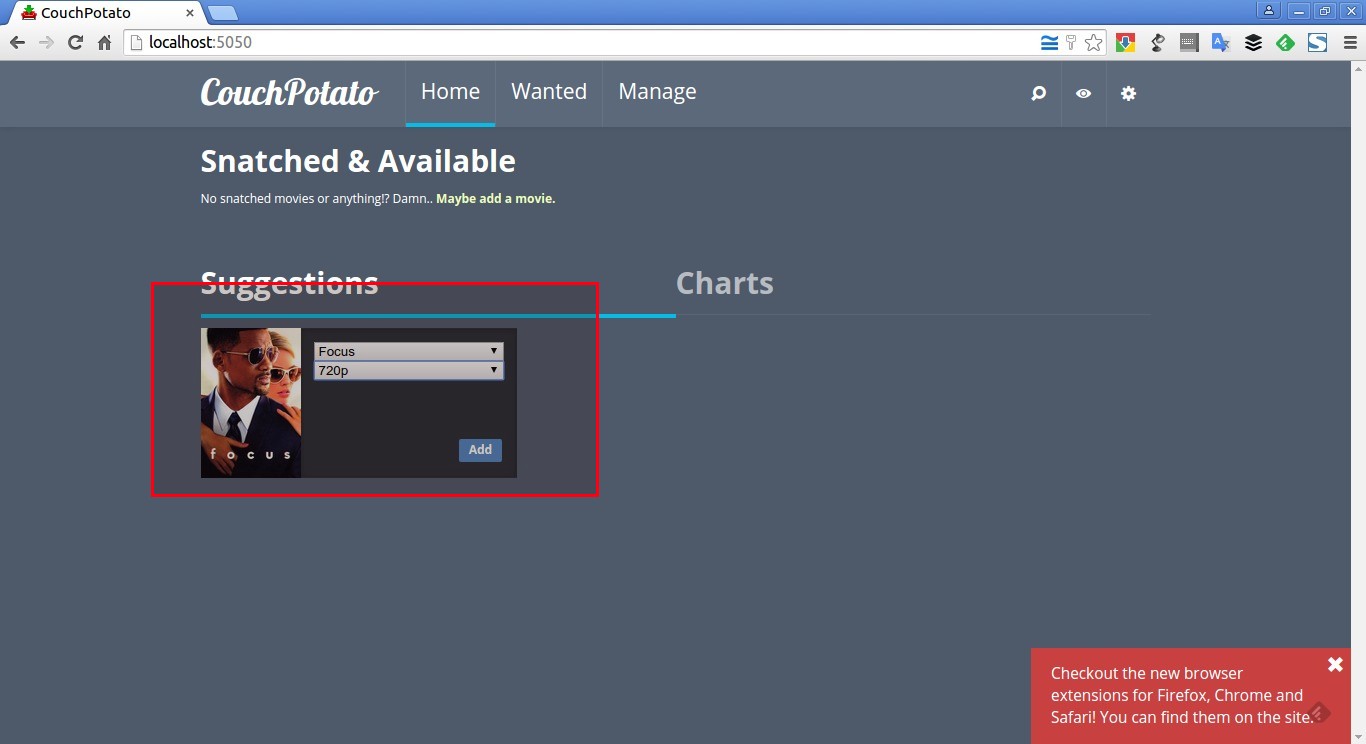Open the CouchPotato search icon

click(1038, 93)
